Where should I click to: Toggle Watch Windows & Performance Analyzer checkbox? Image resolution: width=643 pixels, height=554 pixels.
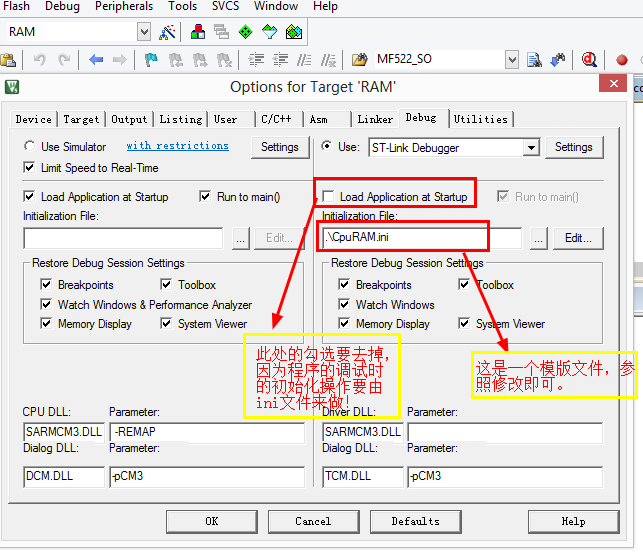[46, 304]
